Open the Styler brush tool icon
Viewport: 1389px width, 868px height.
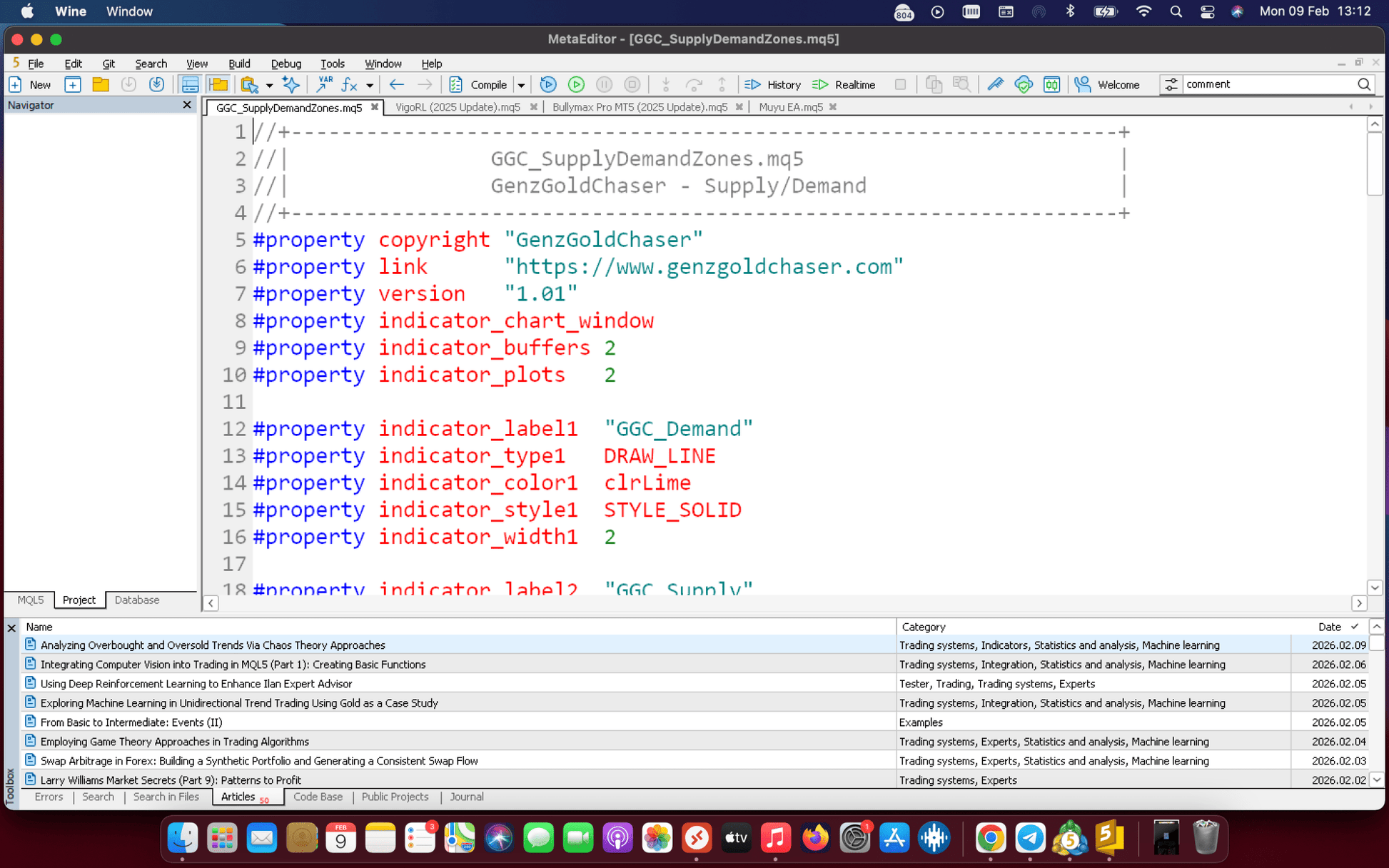tap(996, 84)
